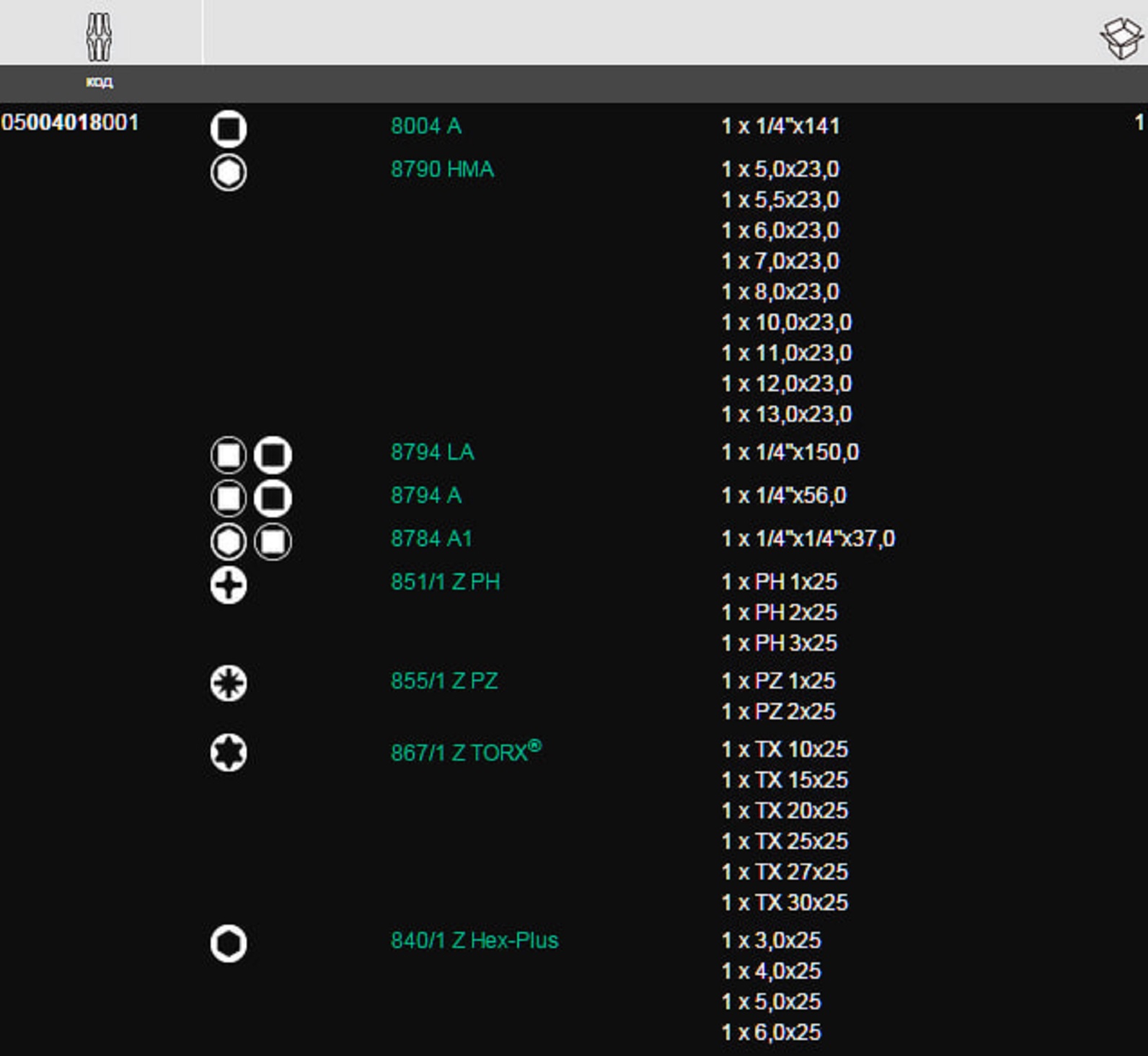Open the 8794 LA product link
Viewport: 1148px width, 1056px height.
point(433,452)
